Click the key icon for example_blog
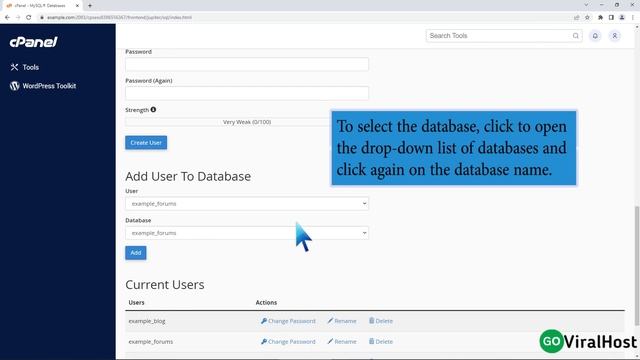Image resolution: width=640 pixels, height=360 pixels. pyautogui.click(x=264, y=321)
